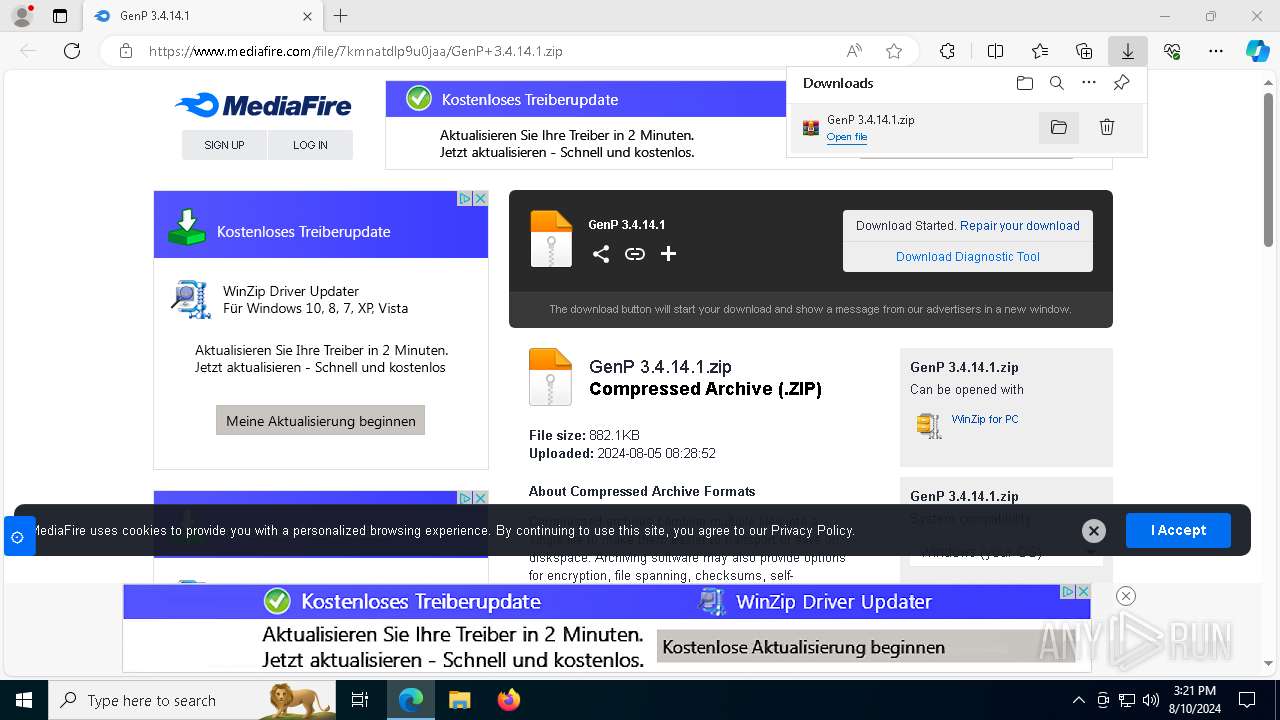Open more options in Downloads panel
This screenshot has width=1280, height=720.
click(x=1089, y=83)
